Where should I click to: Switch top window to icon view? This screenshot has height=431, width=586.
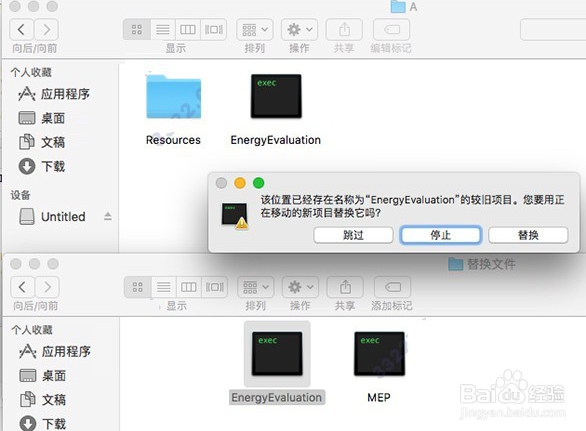137,30
